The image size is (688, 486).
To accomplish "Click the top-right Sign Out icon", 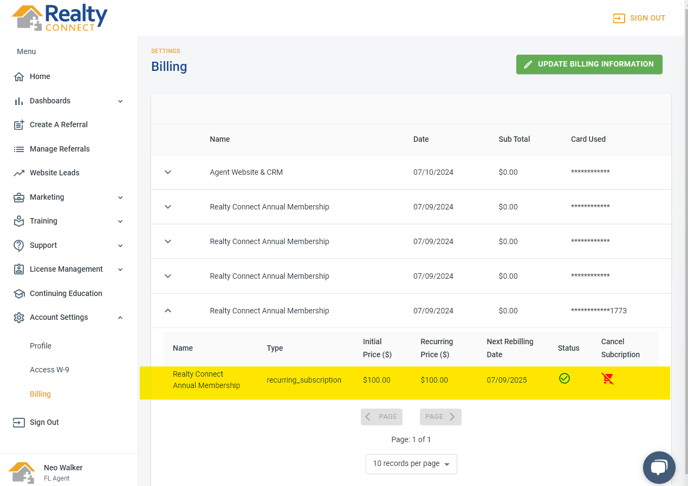I will coord(619,18).
